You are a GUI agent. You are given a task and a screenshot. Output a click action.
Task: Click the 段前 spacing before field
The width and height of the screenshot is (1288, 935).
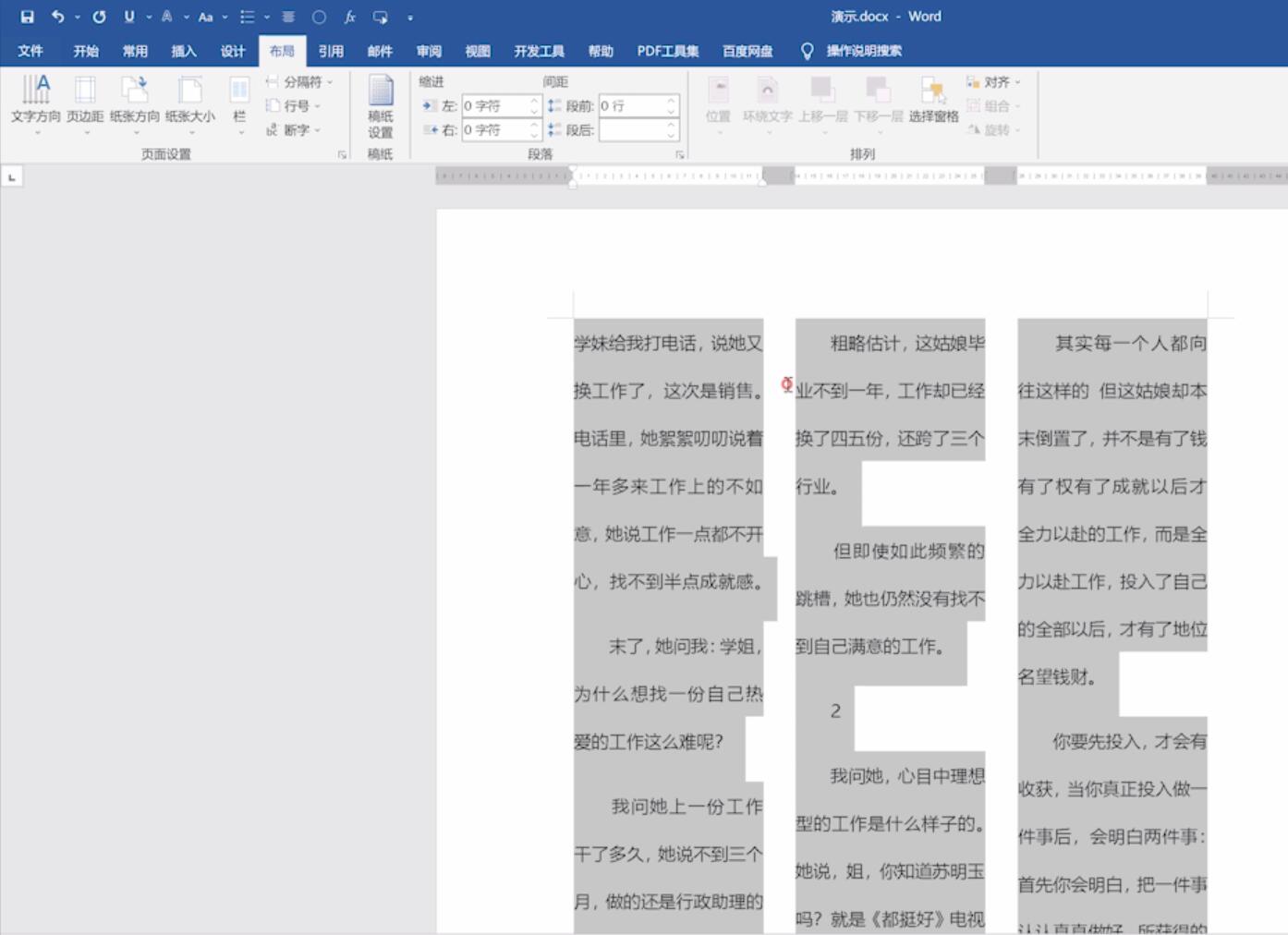tap(632, 106)
